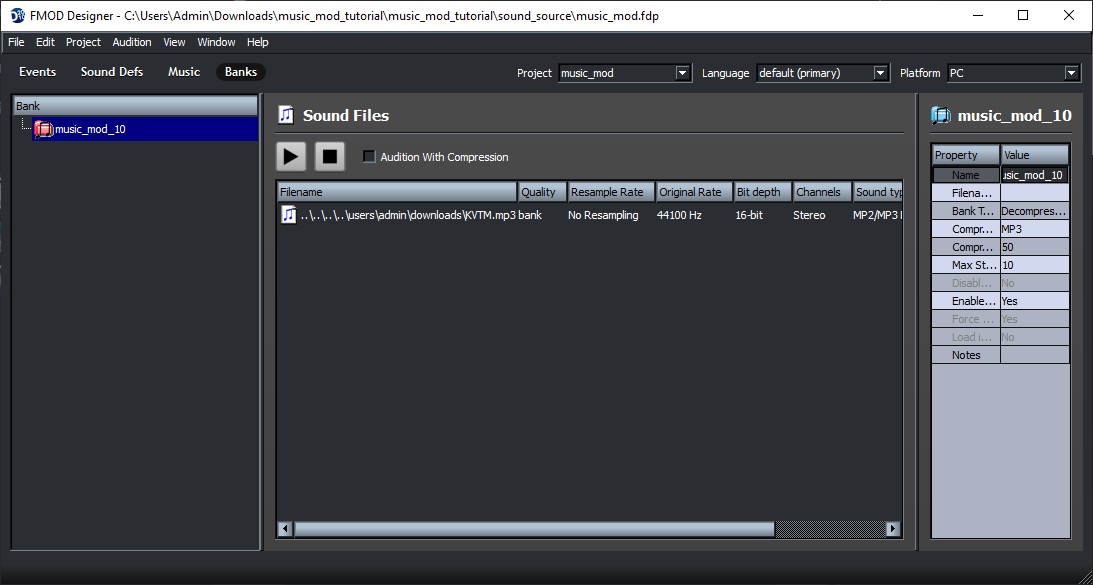Click the horizontal scrollbar thumb
This screenshot has width=1093, height=585.
point(534,529)
